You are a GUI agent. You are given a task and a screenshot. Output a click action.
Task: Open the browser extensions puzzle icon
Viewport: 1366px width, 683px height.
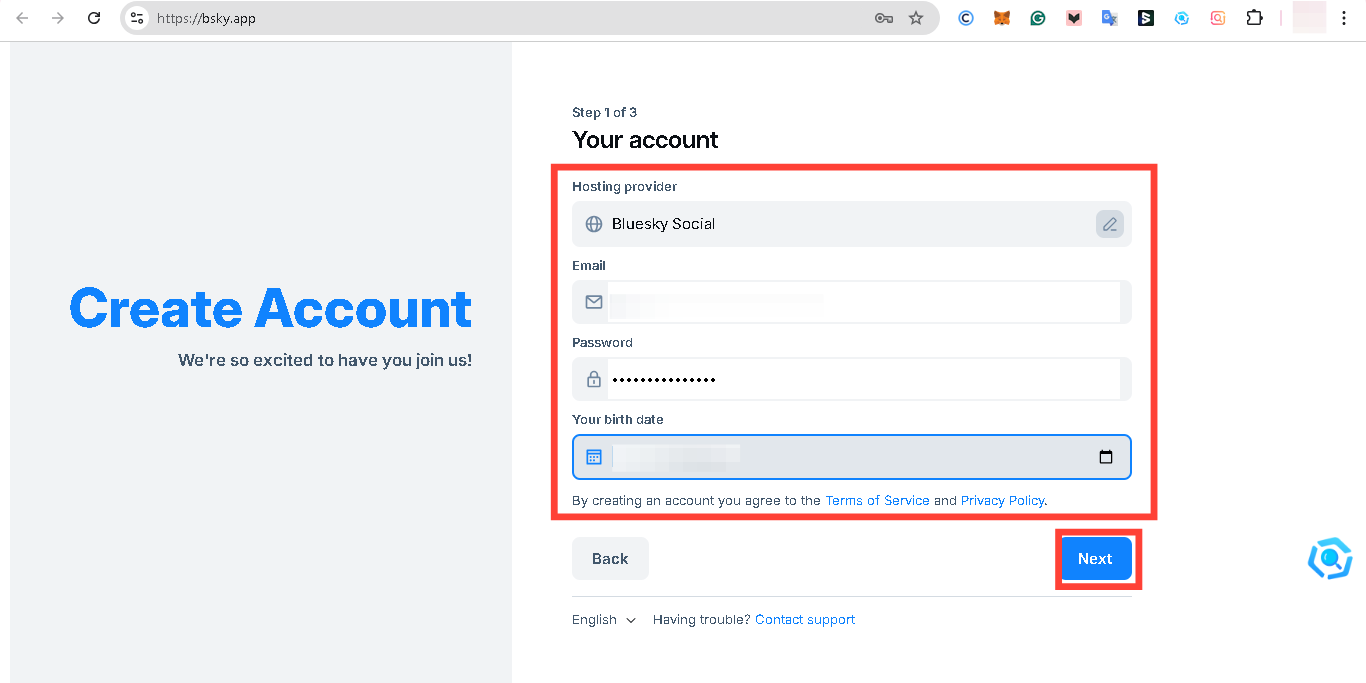1254,17
